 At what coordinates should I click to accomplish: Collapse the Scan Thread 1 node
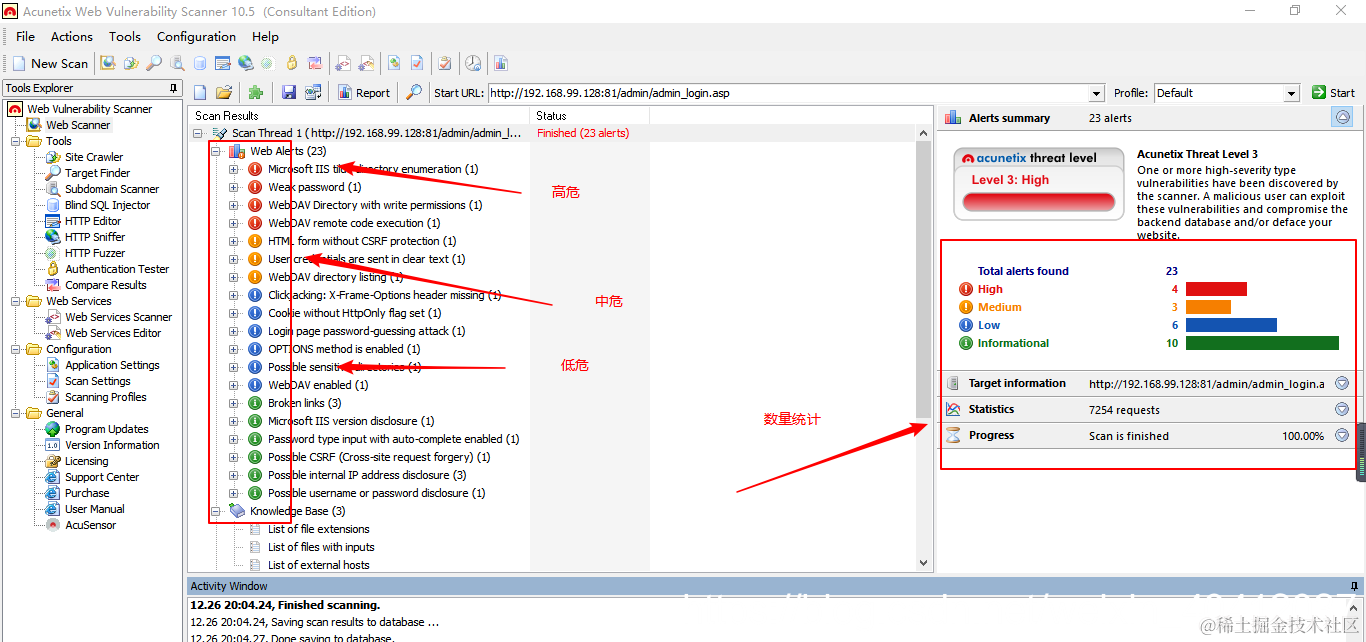(x=198, y=133)
